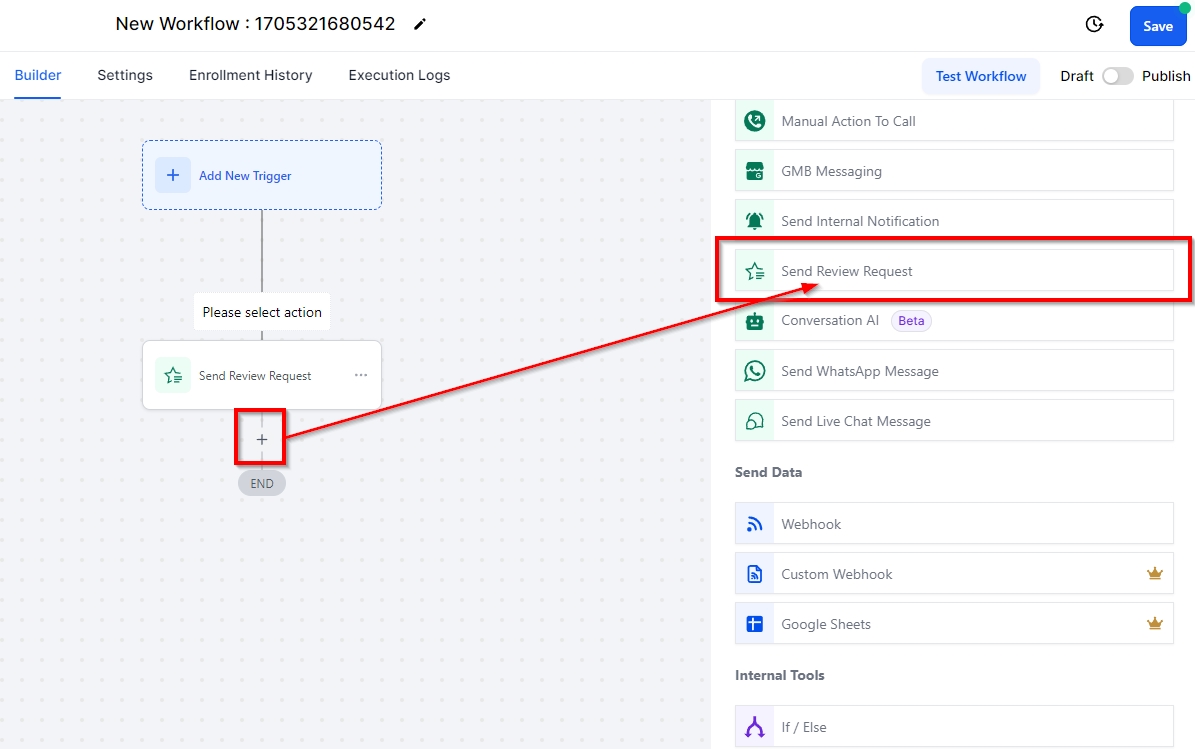Screen dimensions: 1195x749
Task: Pick the Send Internal Notification bell icon
Action: (x=755, y=221)
